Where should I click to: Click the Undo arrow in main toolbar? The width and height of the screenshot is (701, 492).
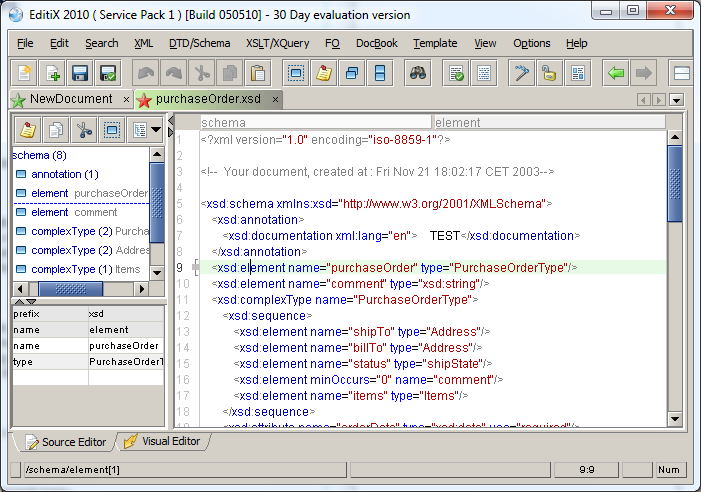pos(146,73)
